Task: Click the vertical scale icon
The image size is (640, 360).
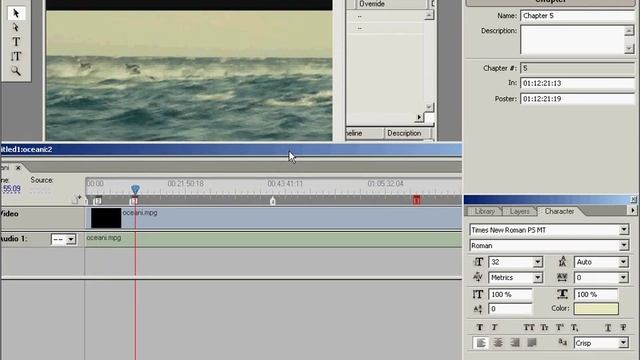Action: pyautogui.click(x=478, y=294)
